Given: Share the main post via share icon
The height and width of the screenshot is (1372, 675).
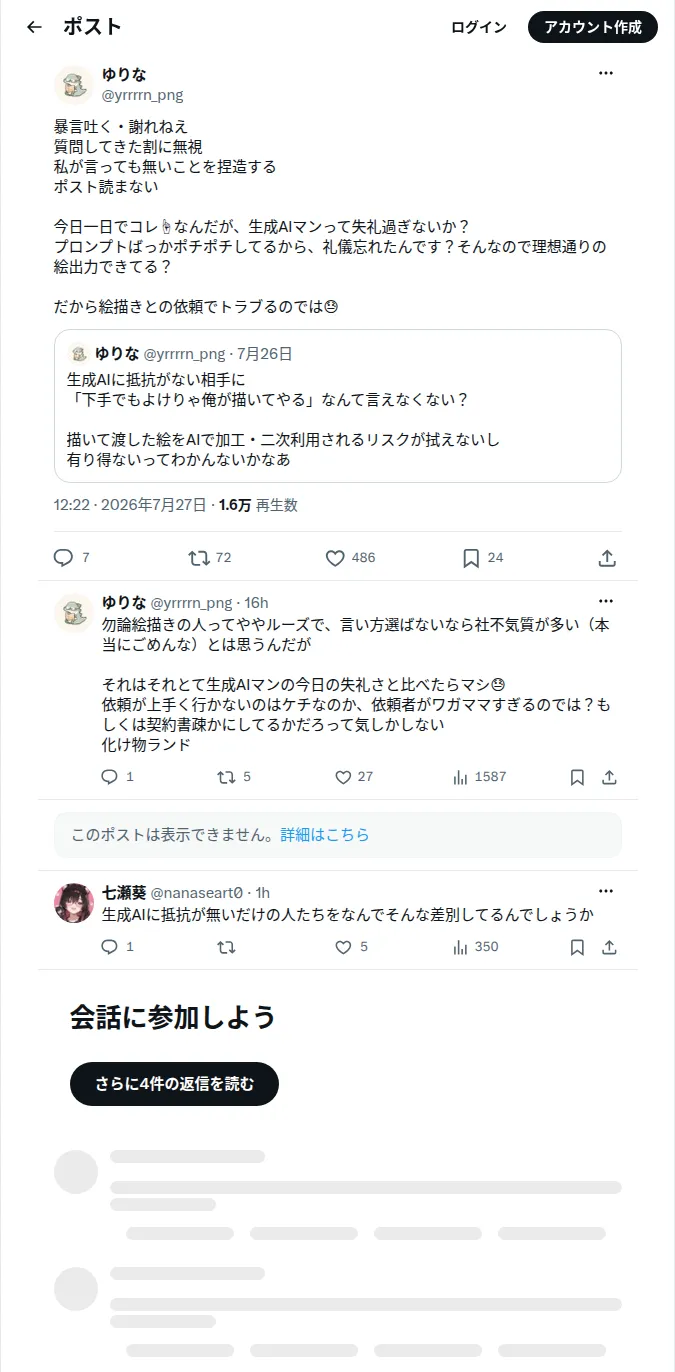Looking at the screenshot, I should tap(607, 558).
